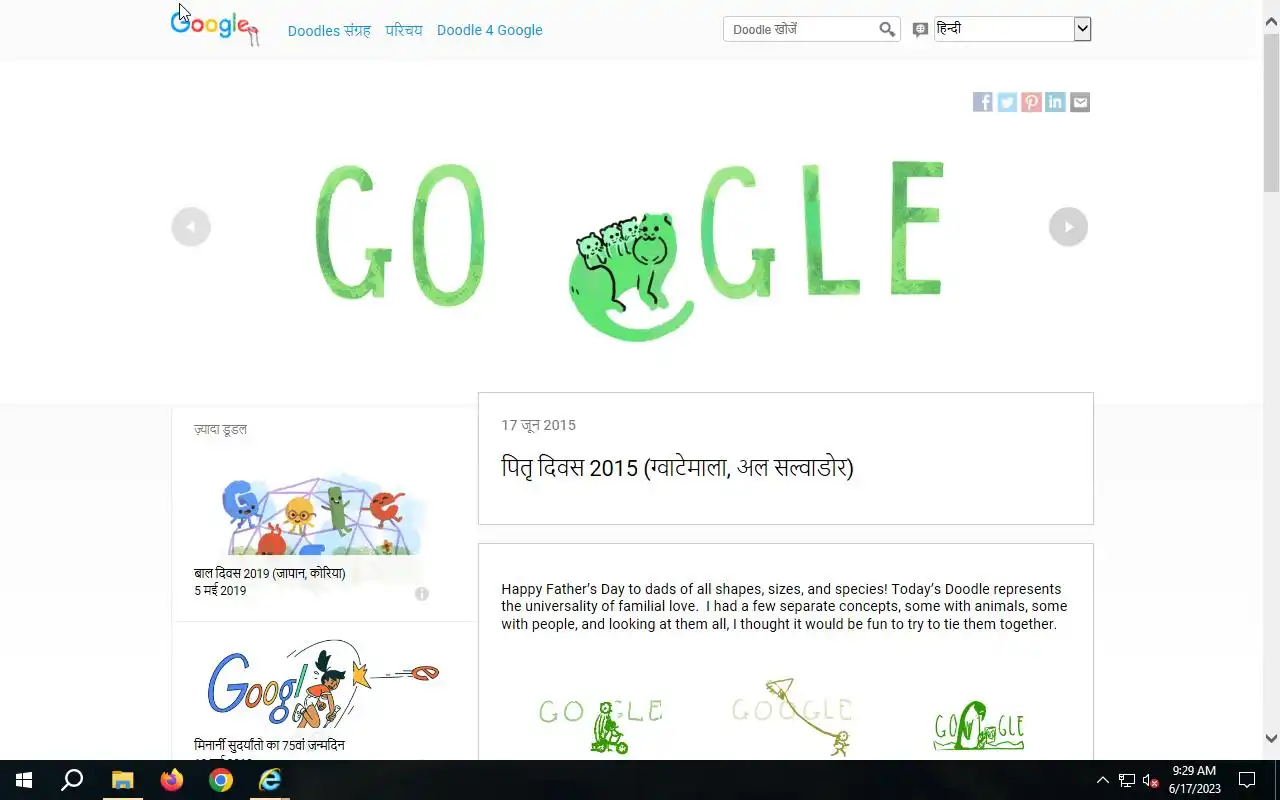Focus the Doodle खोजें search field

point(802,30)
